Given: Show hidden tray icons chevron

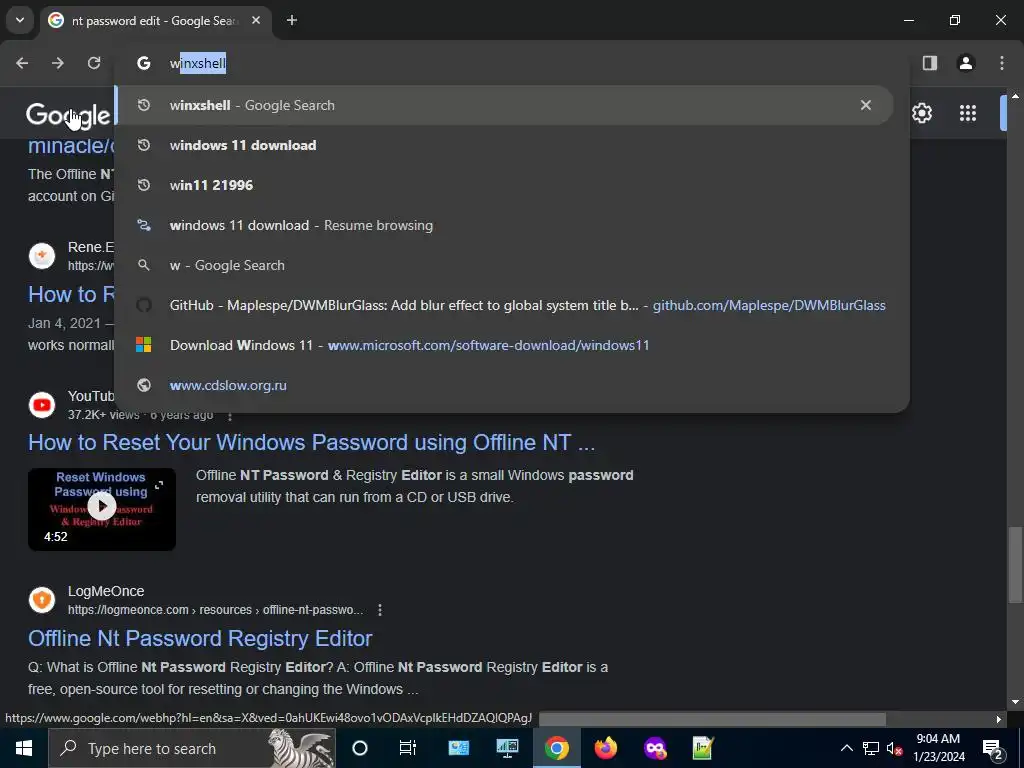Looking at the screenshot, I should (846, 748).
